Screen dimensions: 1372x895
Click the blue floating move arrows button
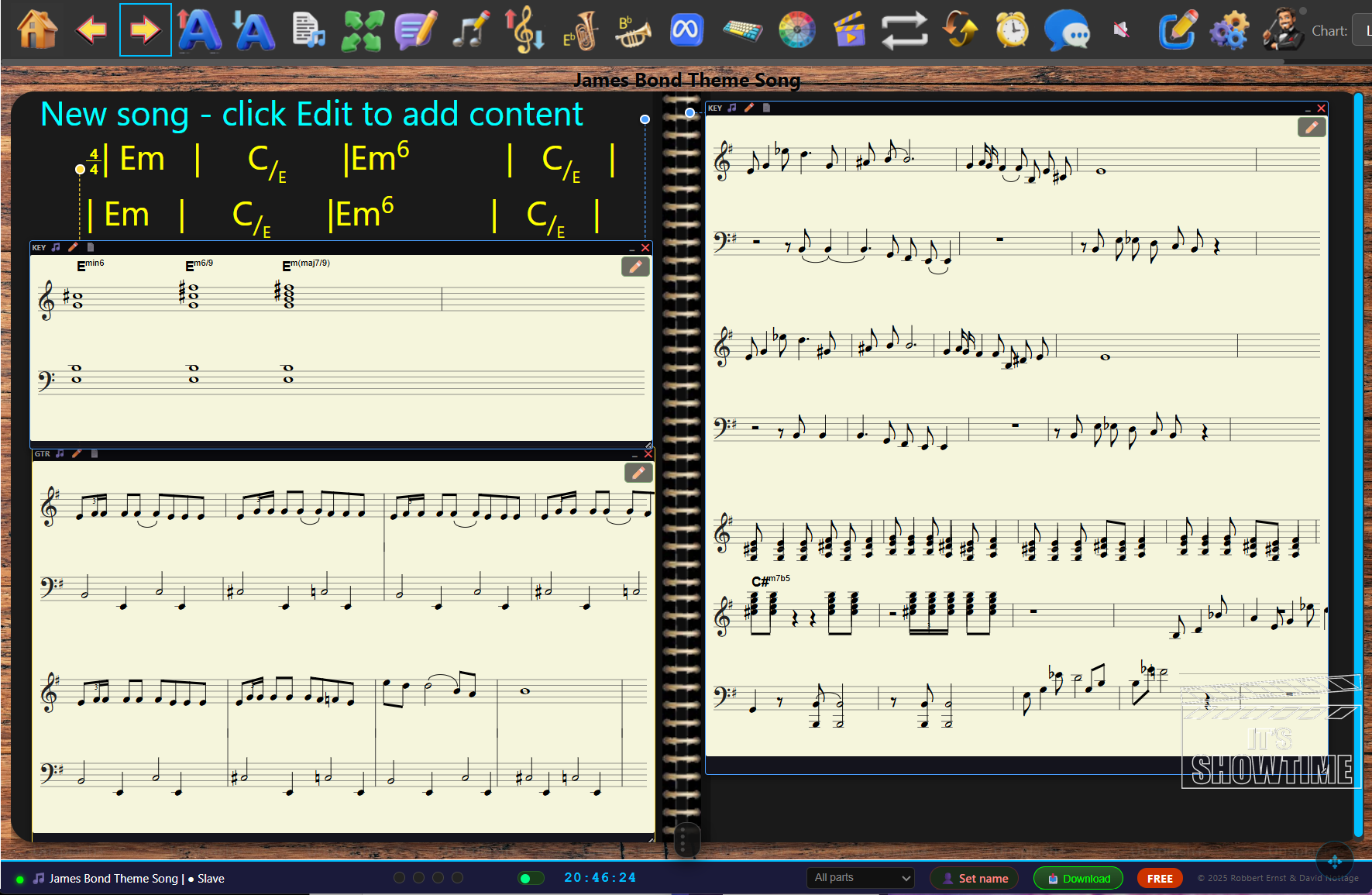[1334, 861]
